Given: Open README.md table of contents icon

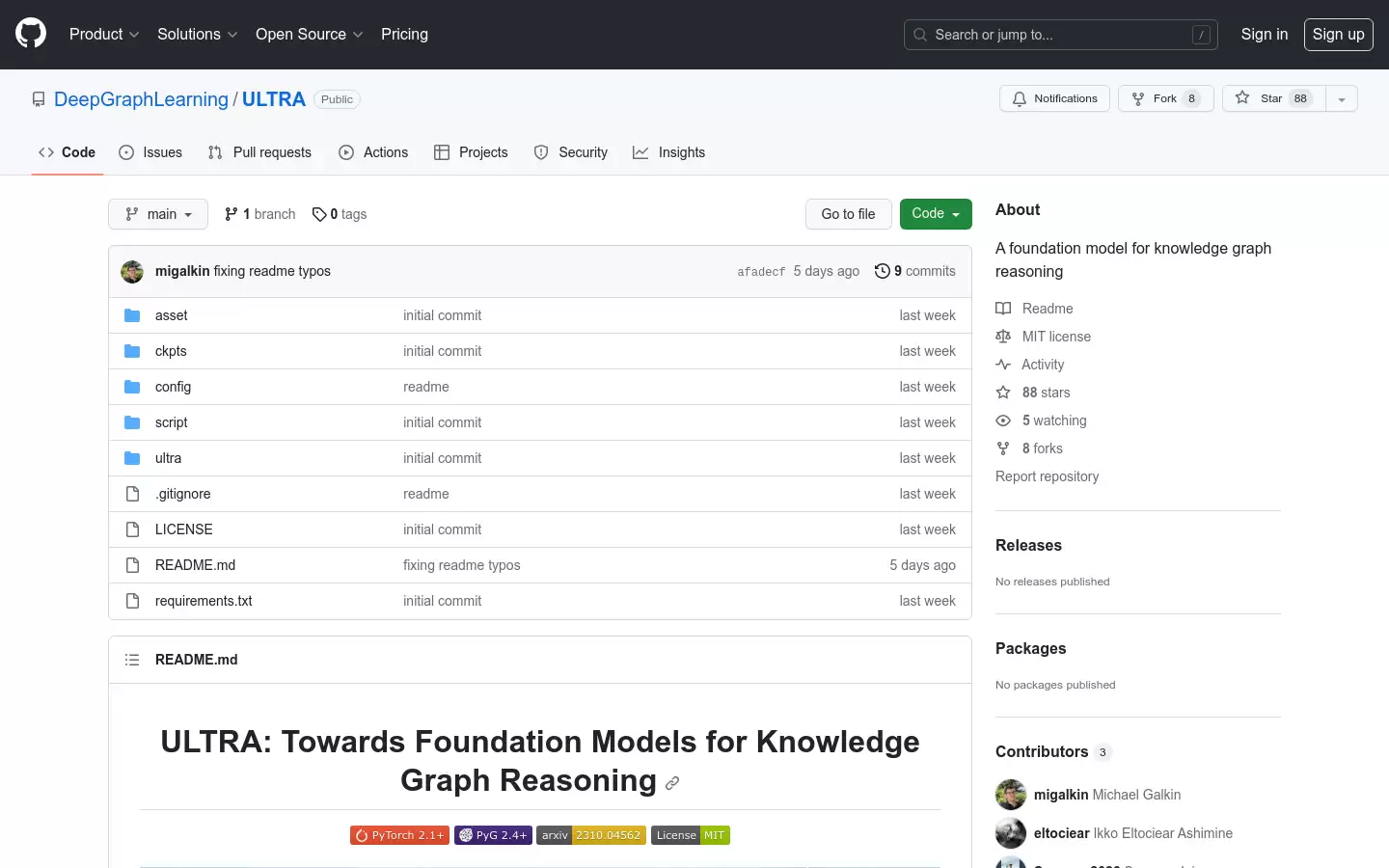Looking at the screenshot, I should 132,660.
